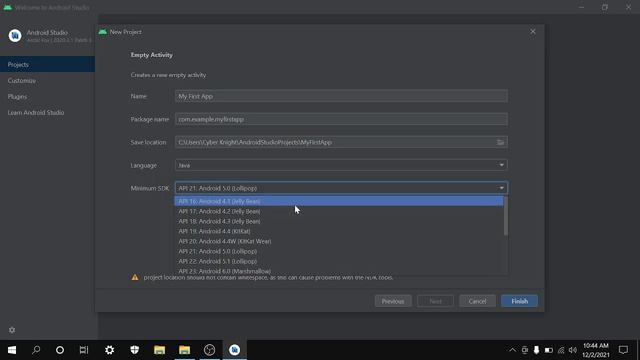The height and width of the screenshot is (360, 640).
Task: Click the Package name field
Action: (341, 119)
